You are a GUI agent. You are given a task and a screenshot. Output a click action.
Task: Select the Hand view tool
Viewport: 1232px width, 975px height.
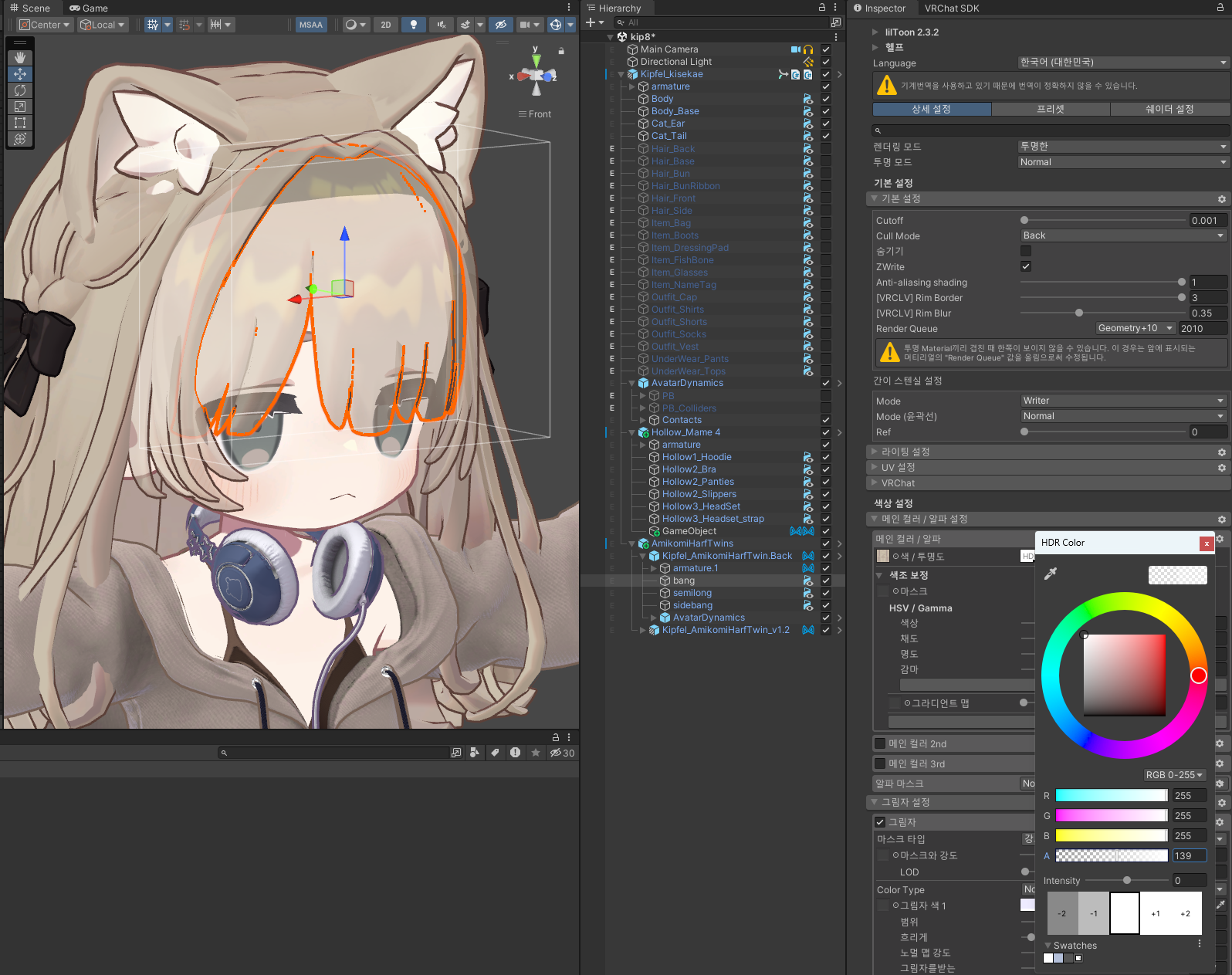(x=20, y=58)
